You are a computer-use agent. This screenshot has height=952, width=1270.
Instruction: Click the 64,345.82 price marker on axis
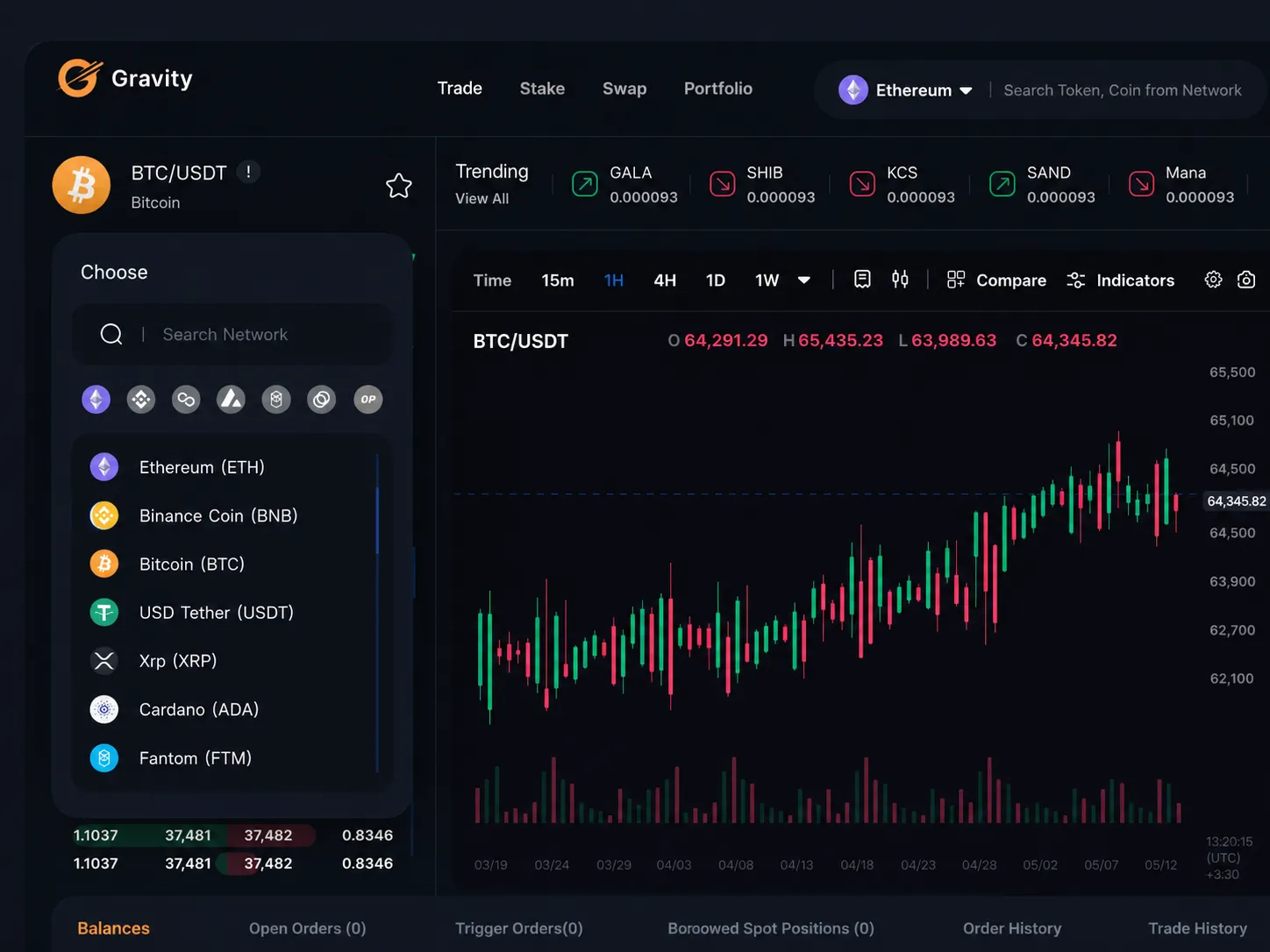(1236, 501)
